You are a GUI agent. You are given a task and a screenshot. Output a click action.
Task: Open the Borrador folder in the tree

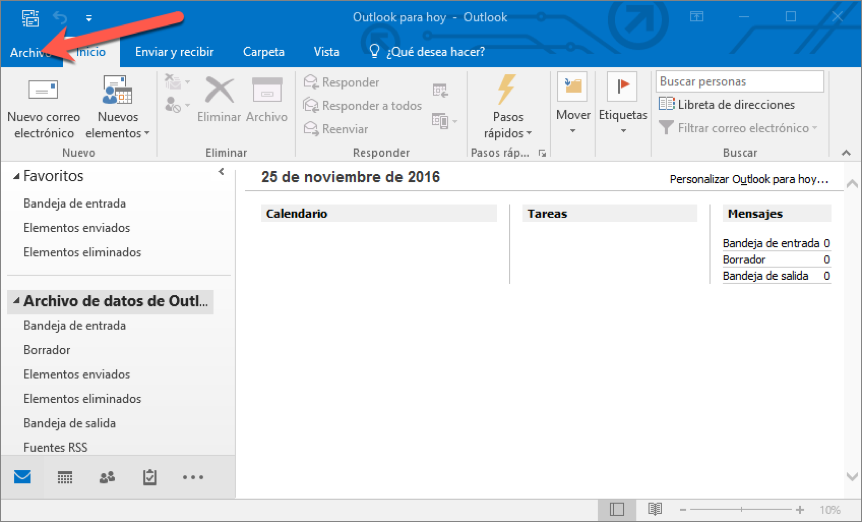(47, 349)
